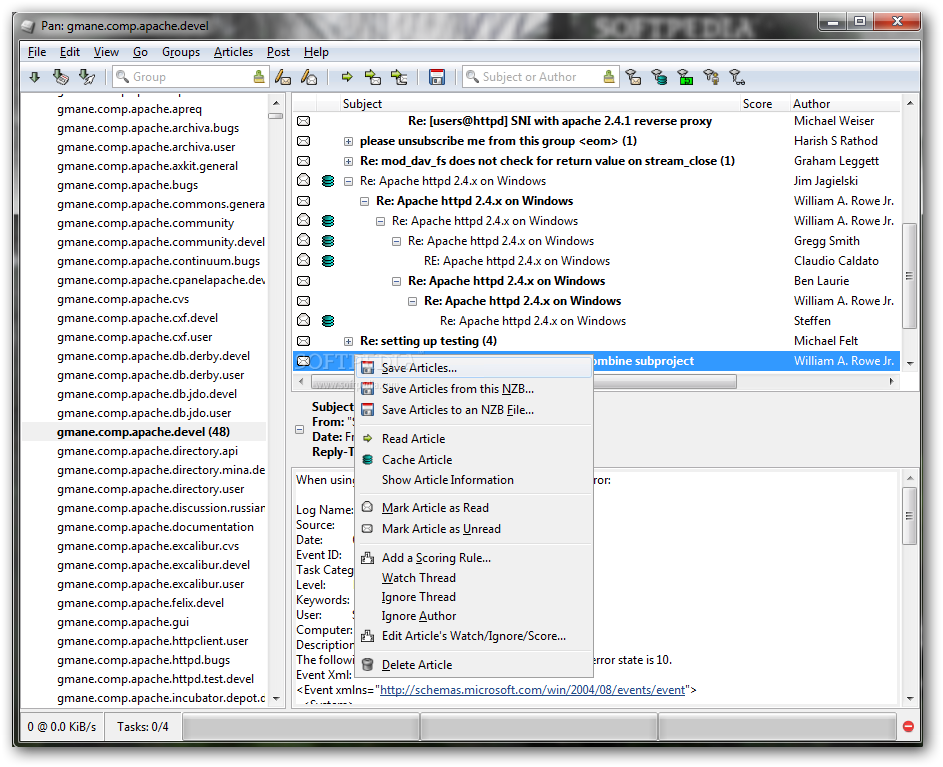The image size is (943, 767).
Task: Expand 'please unsubscribe me from this group' thread
Action: coord(348,141)
